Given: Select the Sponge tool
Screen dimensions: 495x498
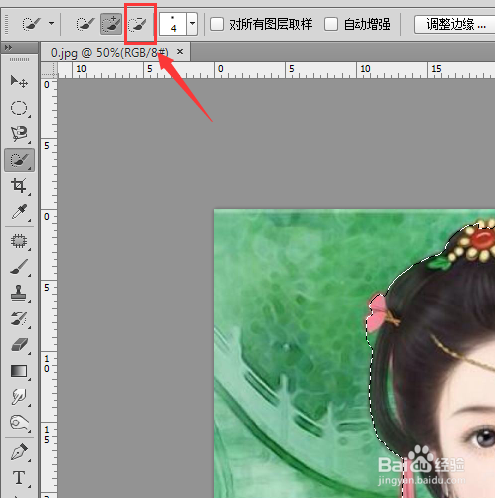Looking at the screenshot, I should (19, 423).
